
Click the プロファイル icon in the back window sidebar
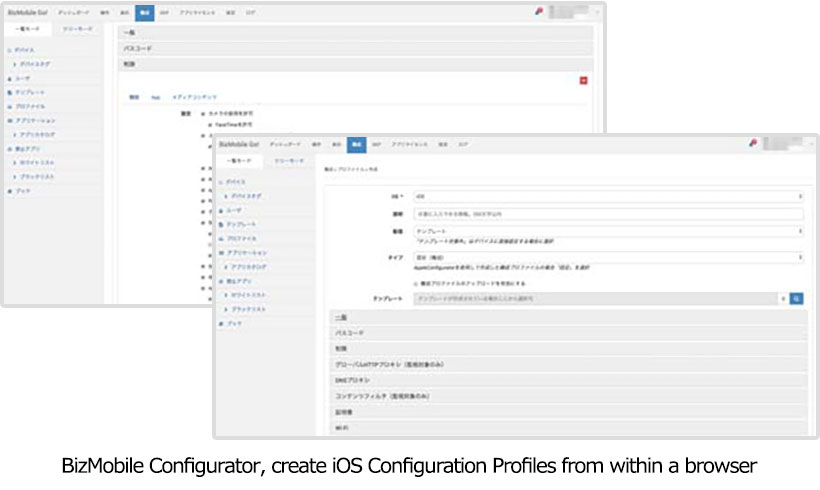(x=9, y=107)
